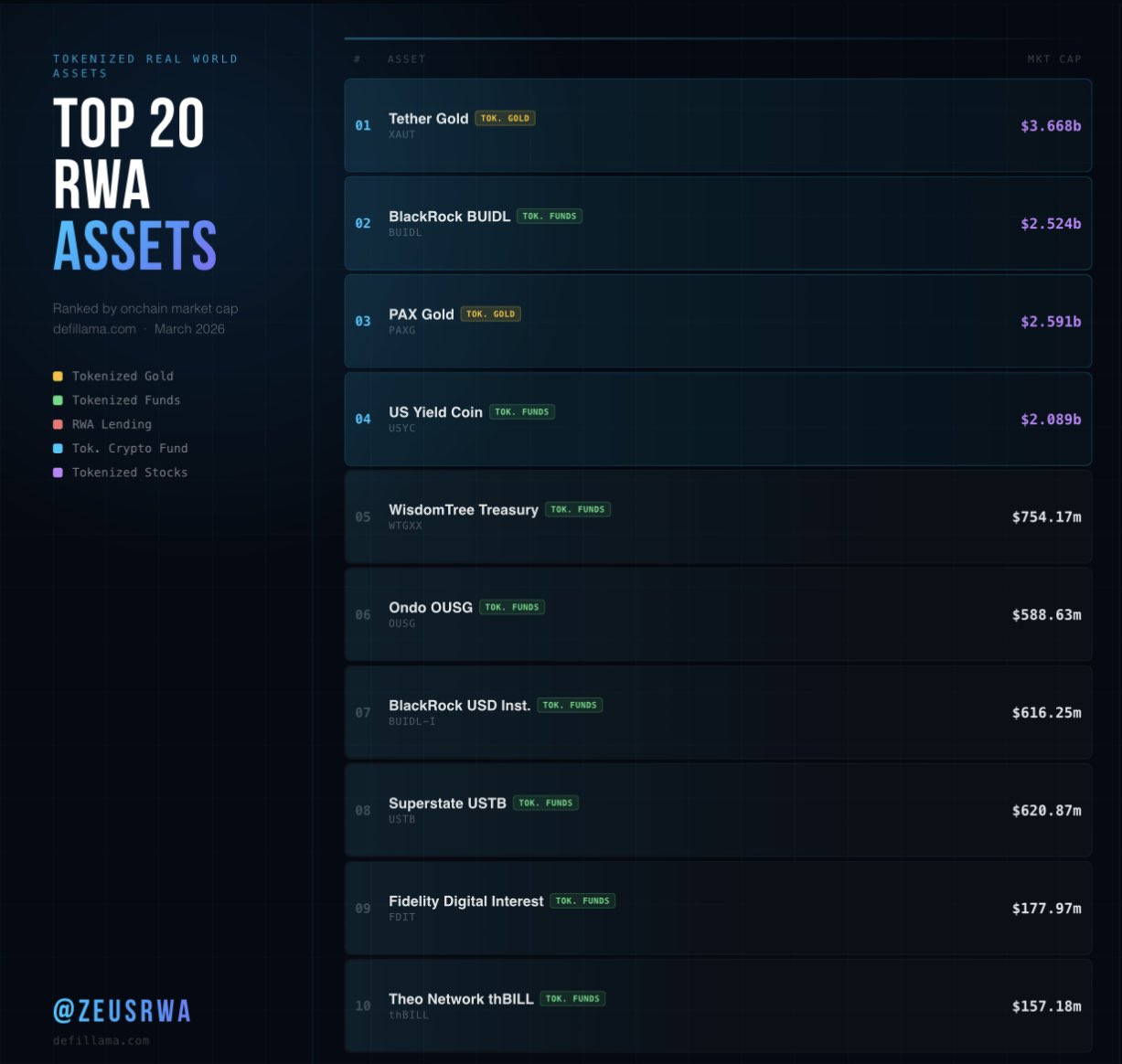Click the TOK. GOLD tag beside Tether Gold
Image resolution: width=1122 pixels, height=1064 pixels.
tap(505, 118)
